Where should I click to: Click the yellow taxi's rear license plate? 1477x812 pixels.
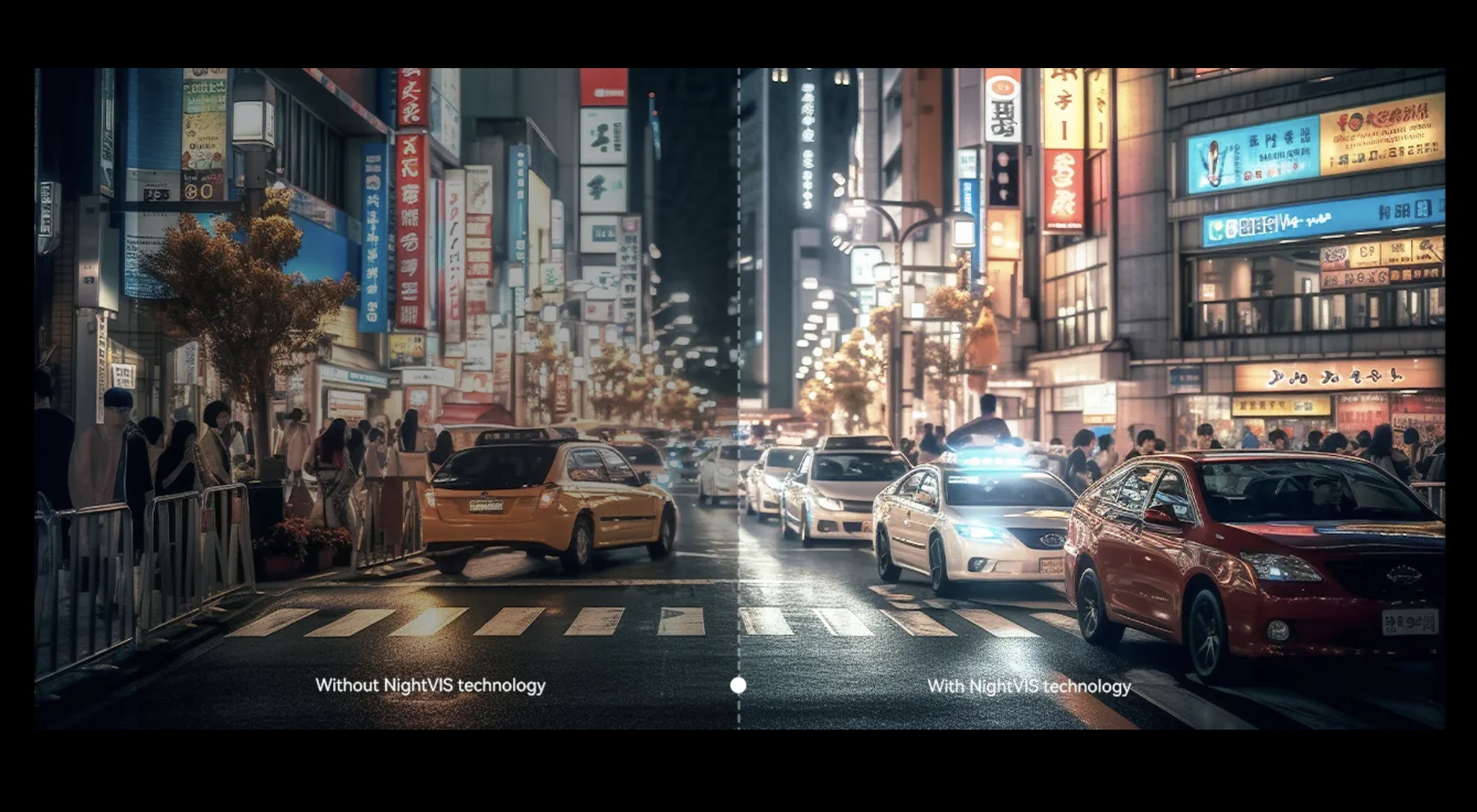click(485, 506)
